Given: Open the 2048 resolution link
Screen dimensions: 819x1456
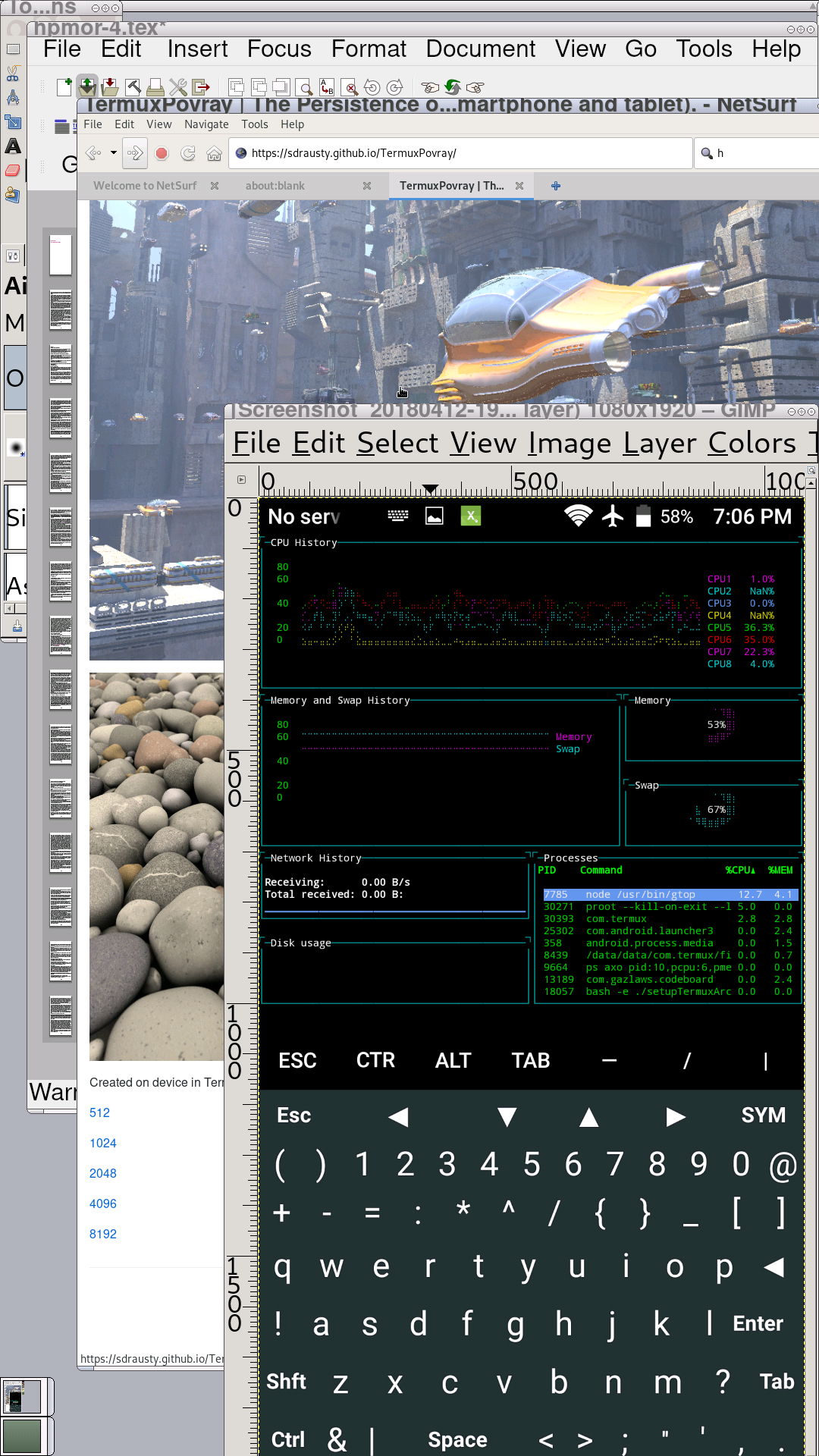Looking at the screenshot, I should [103, 1173].
